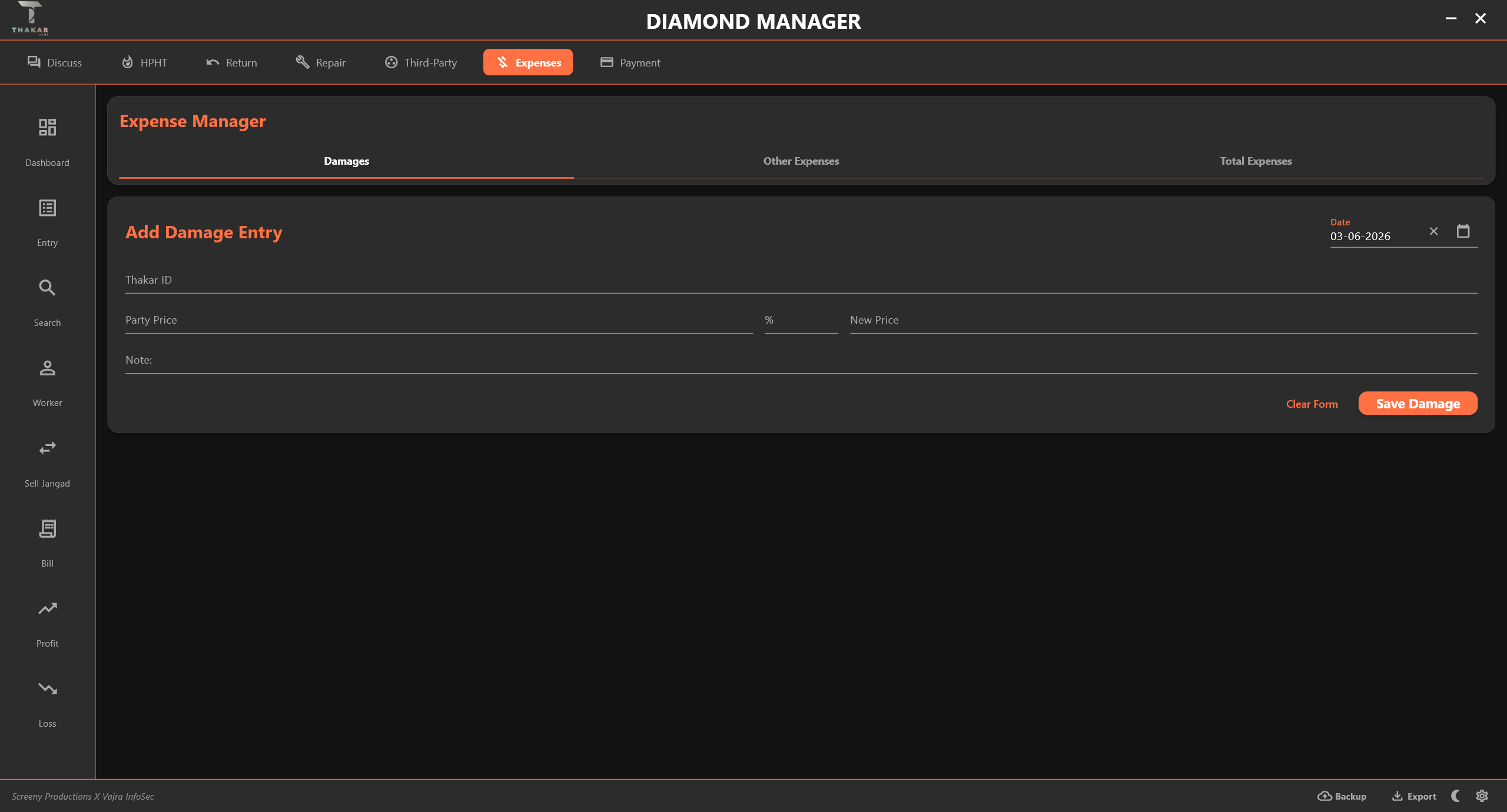Open the HPHT section in top navigation
Viewport: 1507px width, 812px height.
tap(144, 62)
